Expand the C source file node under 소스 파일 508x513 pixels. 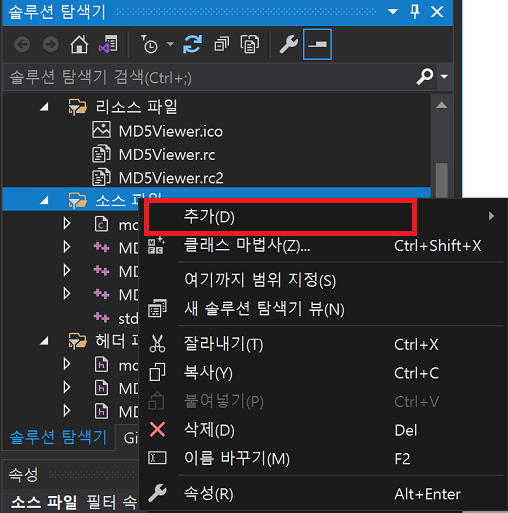tap(67, 224)
